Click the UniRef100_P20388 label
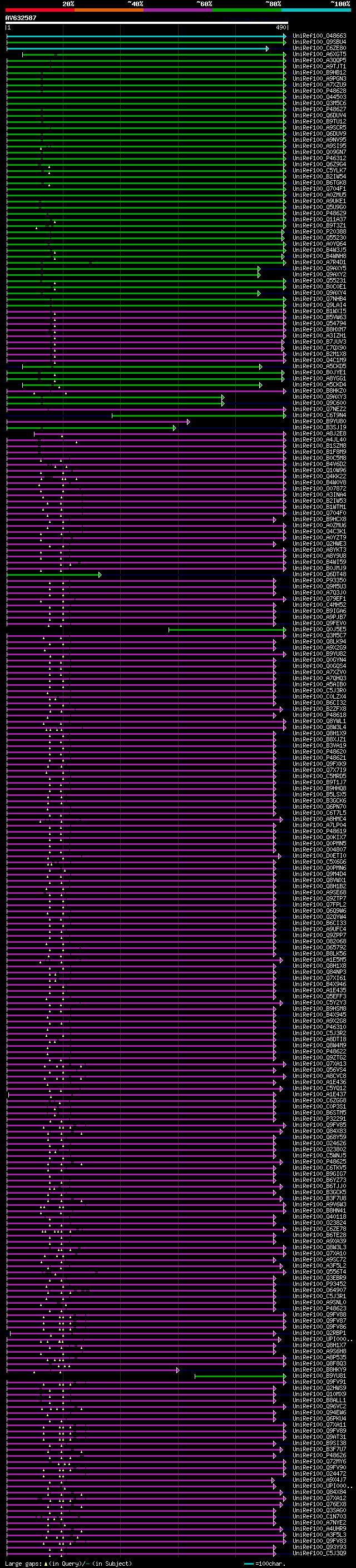This screenshot has height=1568, width=356. [319, 231]
